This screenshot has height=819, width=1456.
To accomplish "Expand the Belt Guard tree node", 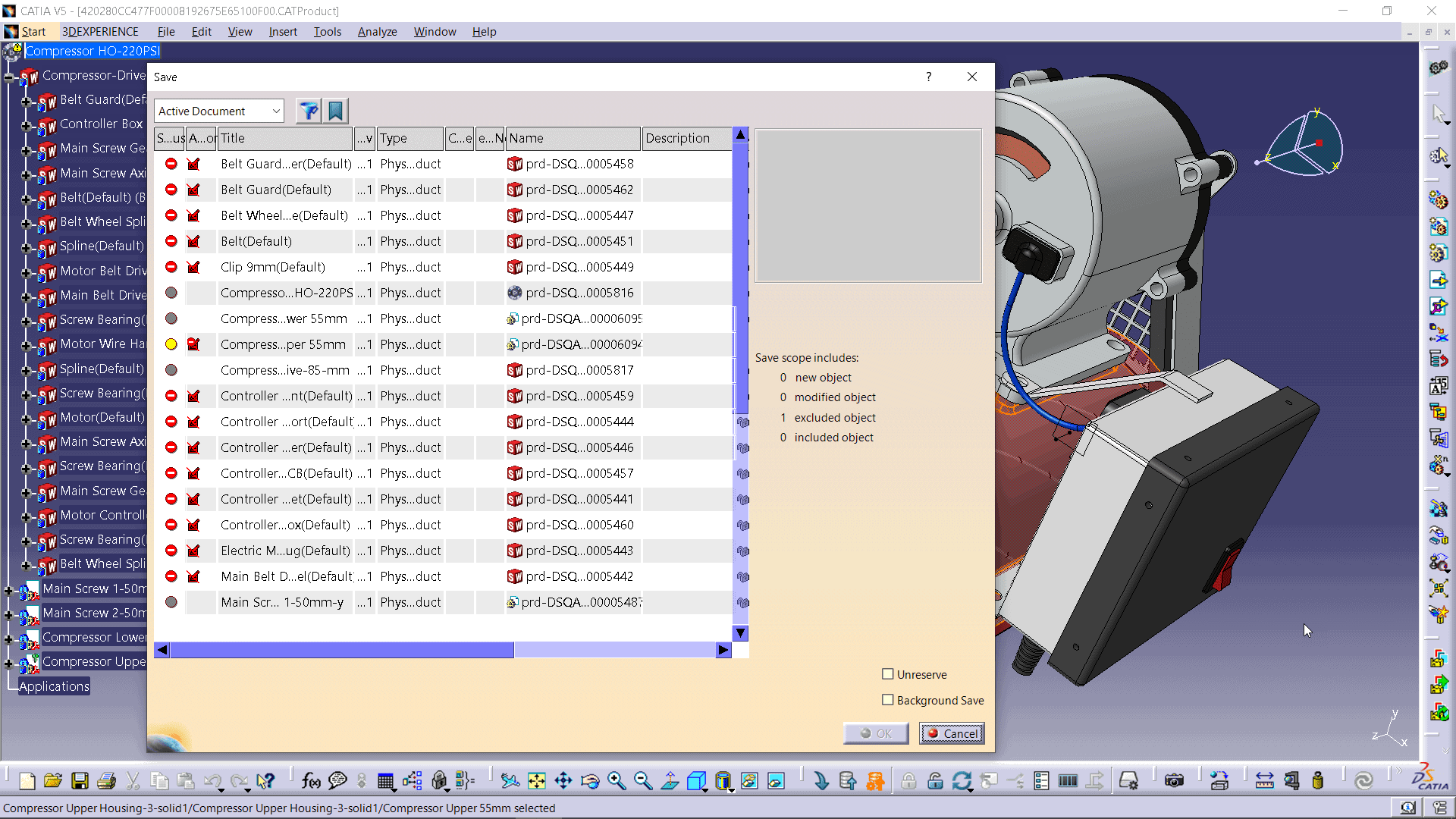I will click(27, 101).
